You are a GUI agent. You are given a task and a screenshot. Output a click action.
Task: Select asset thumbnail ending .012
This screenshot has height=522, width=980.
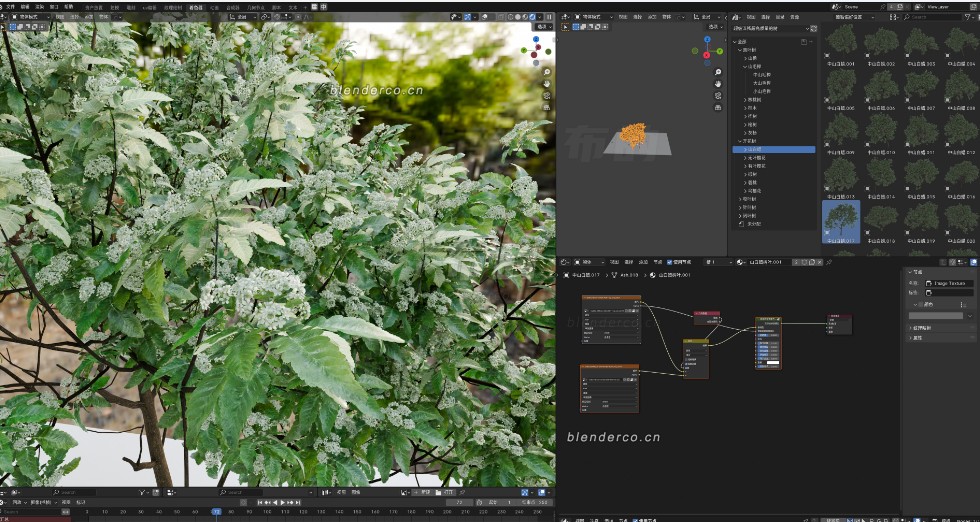point(961,134)
